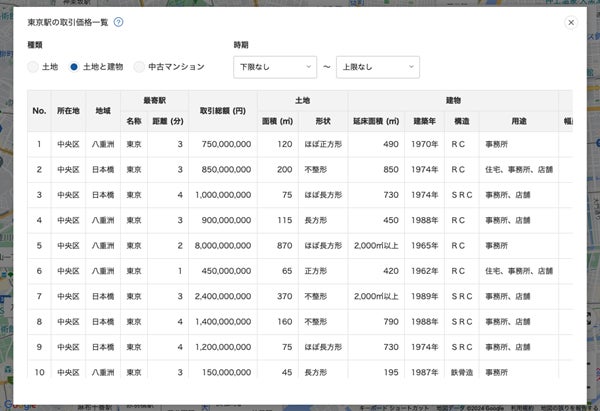
Task: Click ほぼ正方形 shape in row 1
Action: (x=323, y=144)
